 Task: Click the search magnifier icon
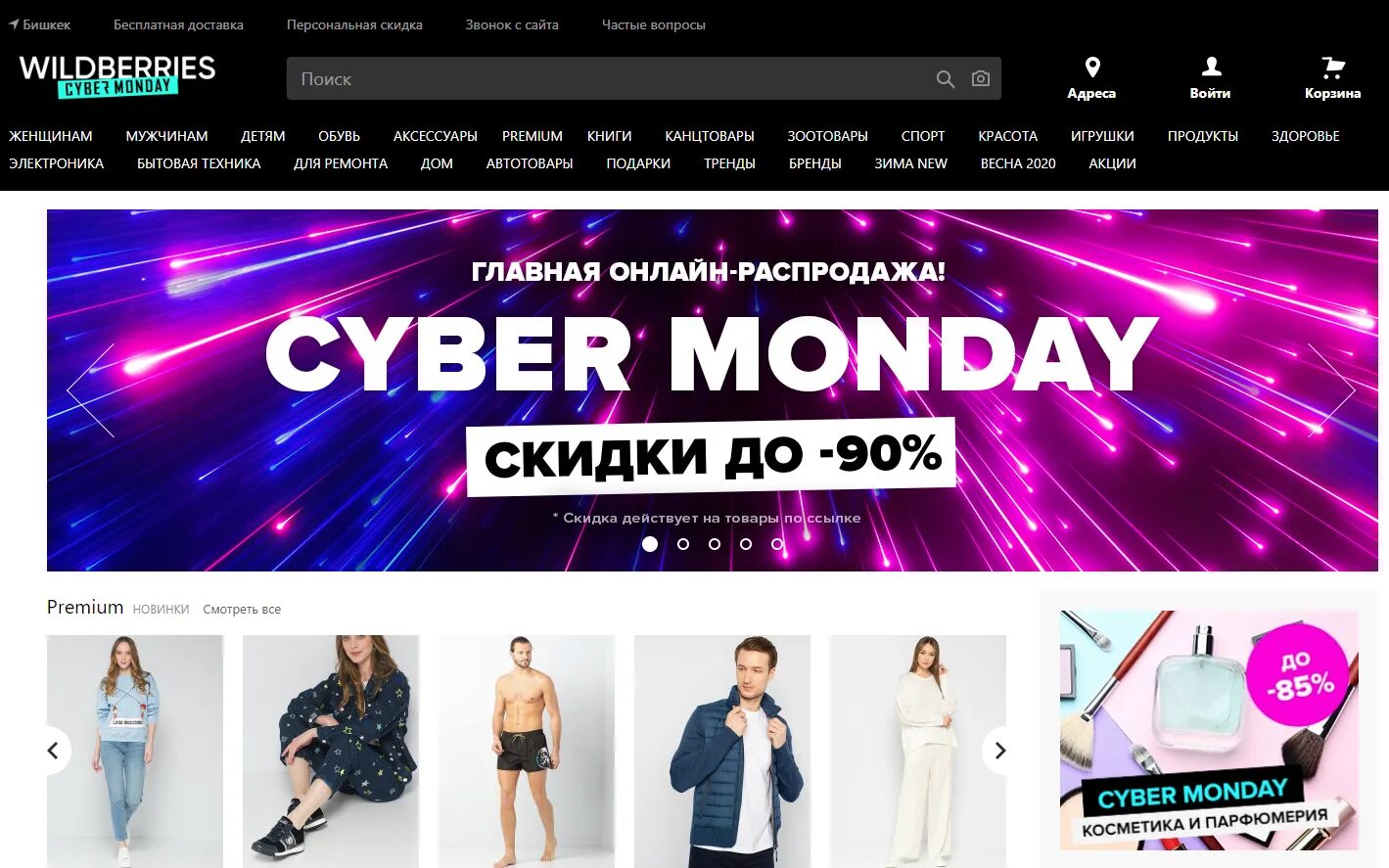(945, 79)
